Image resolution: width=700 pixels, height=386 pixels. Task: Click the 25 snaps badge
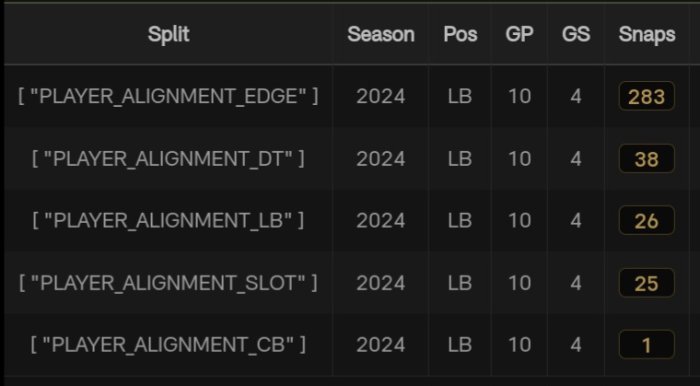646,282
